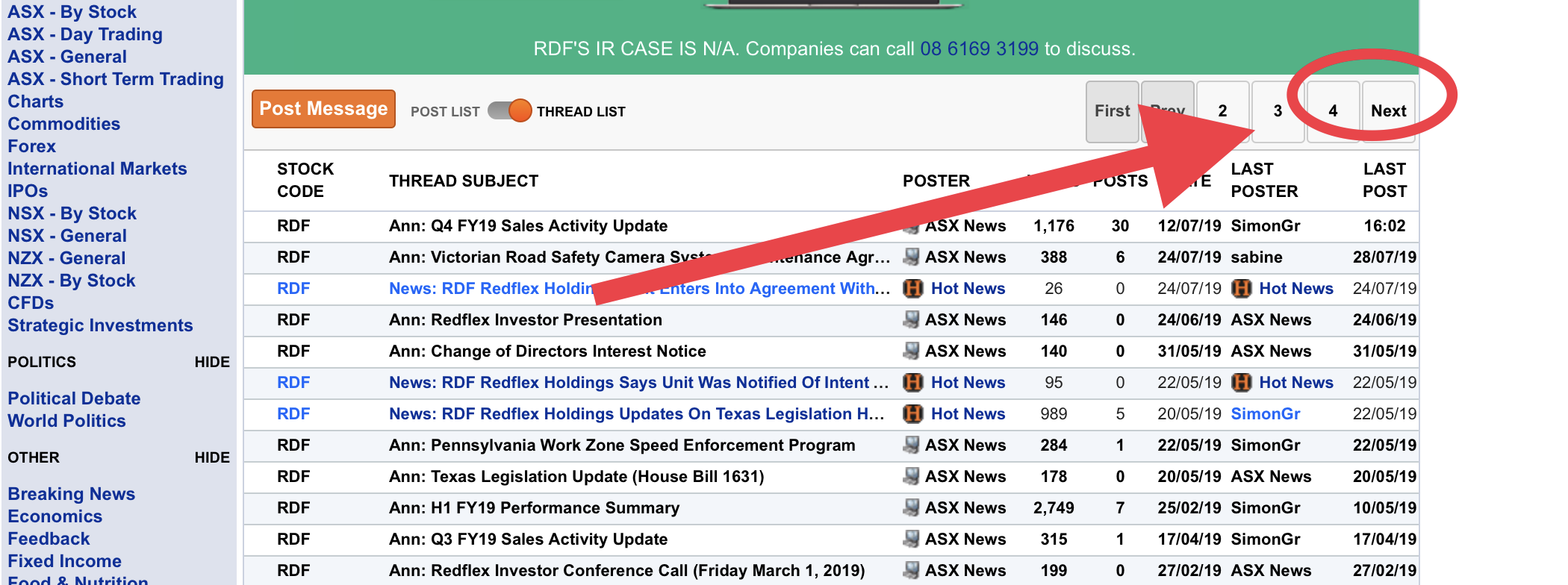Screen dimensions: 1568x585
Task: Open Ann: Redflex Investor Conference Call thread
Action: coord(626,571)
